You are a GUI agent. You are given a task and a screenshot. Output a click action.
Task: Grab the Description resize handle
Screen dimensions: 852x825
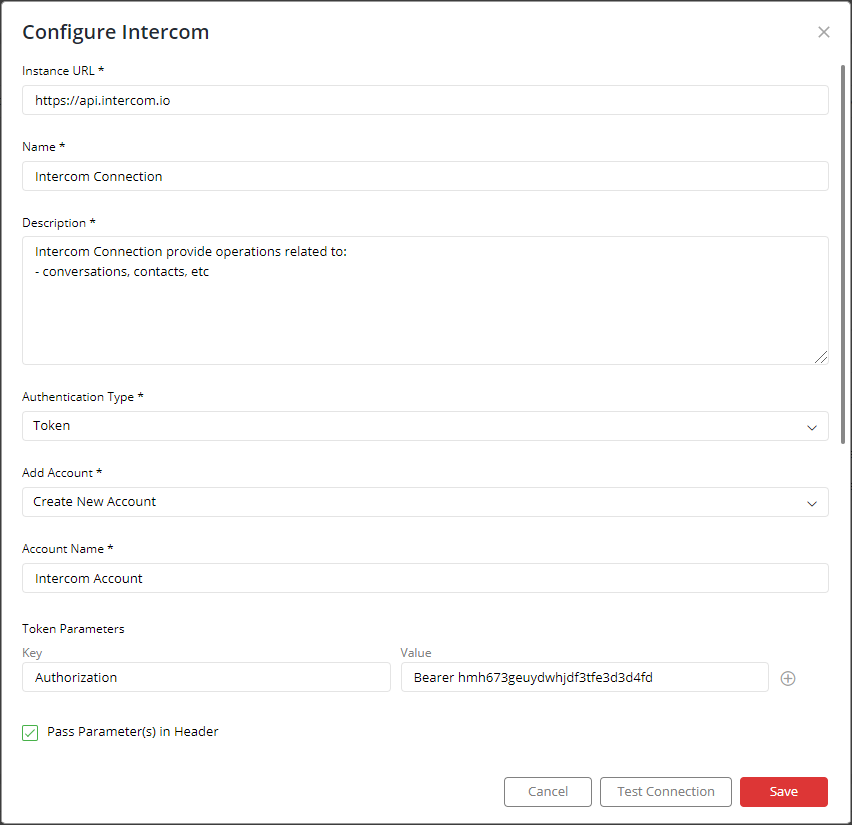tap(821, 357)
